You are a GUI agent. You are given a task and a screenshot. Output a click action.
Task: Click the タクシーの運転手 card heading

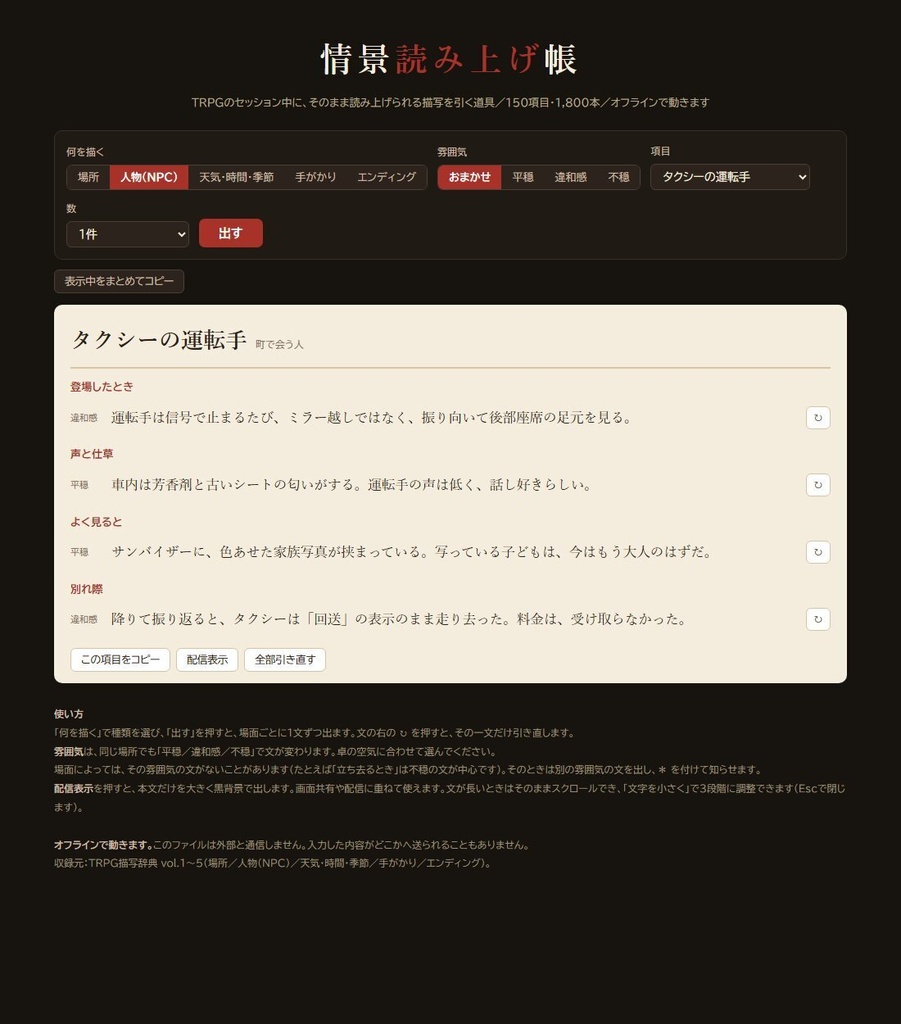click(159, 340)
